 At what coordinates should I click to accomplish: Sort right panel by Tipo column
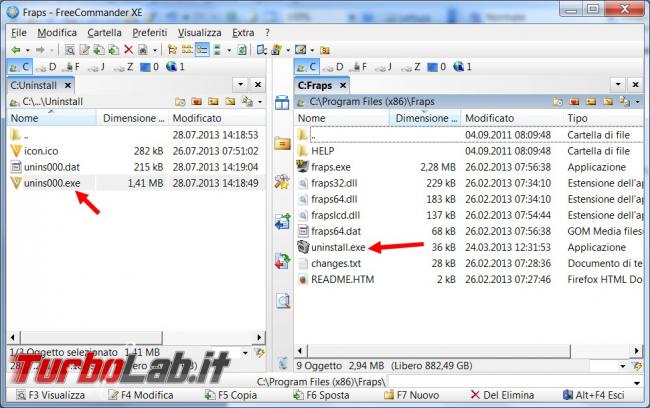(604, 118)
